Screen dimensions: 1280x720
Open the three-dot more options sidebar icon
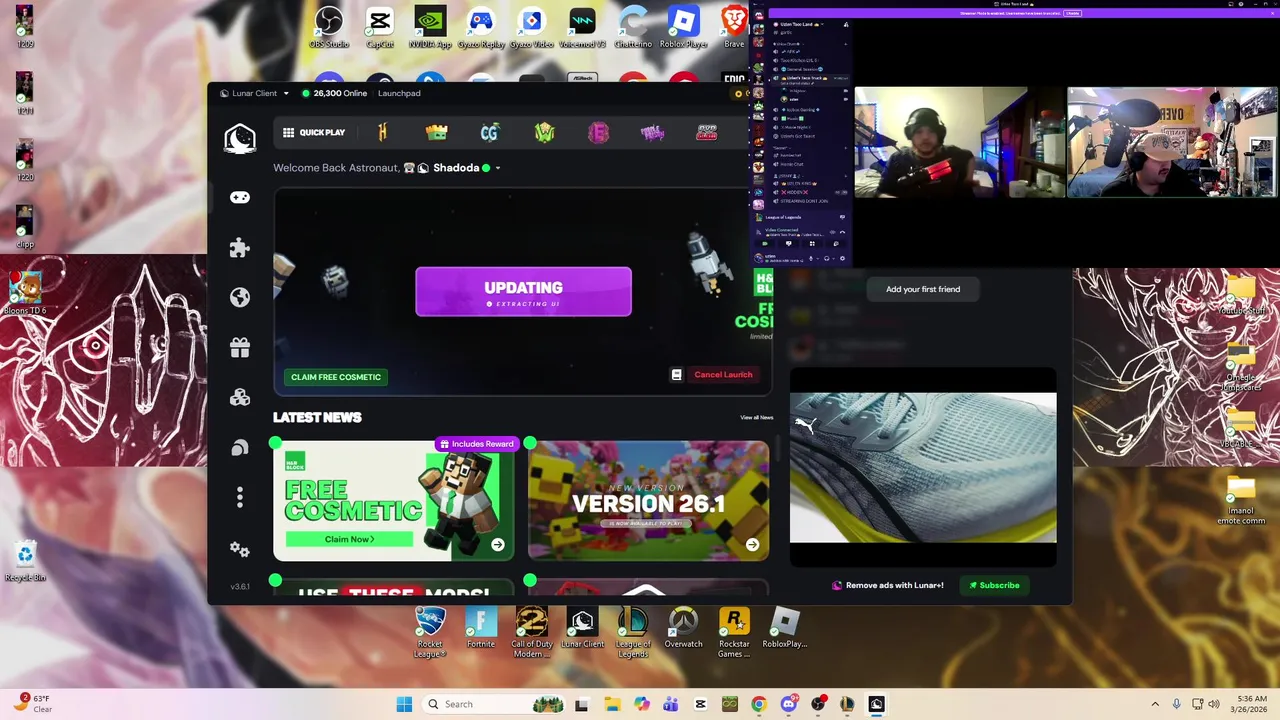coord(240,497)
